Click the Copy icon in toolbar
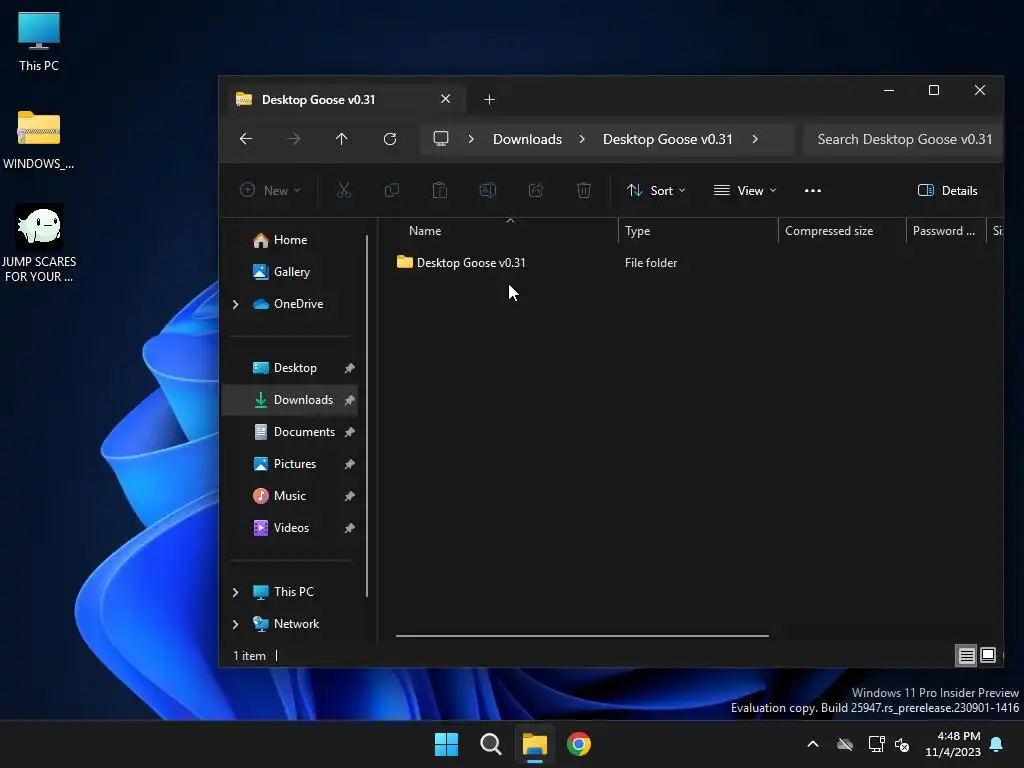The width and height of the screenshot is (1024, 768). (x=392, y=190)
